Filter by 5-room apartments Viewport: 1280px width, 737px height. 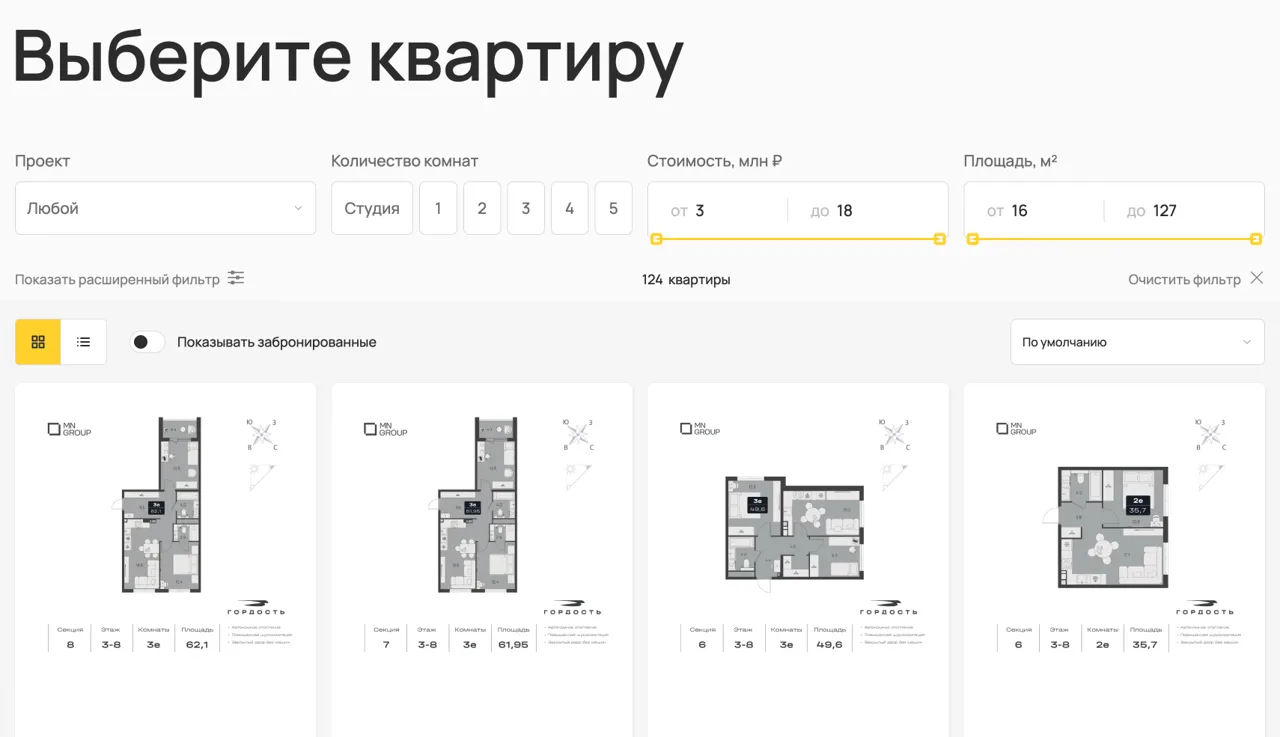(x=613, y=208)
